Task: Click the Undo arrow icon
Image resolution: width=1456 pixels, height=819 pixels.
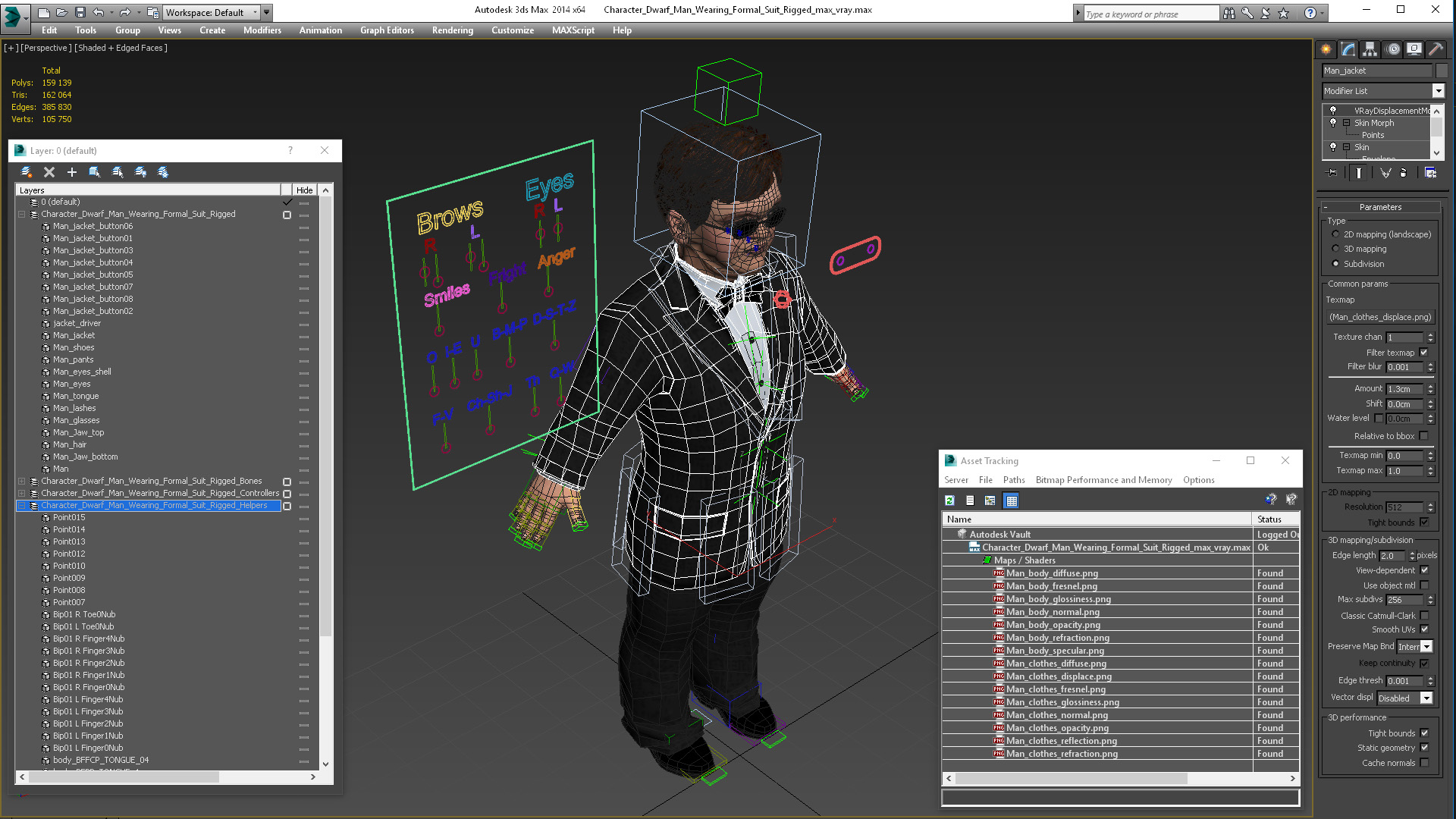Action: tap(98, 12)
